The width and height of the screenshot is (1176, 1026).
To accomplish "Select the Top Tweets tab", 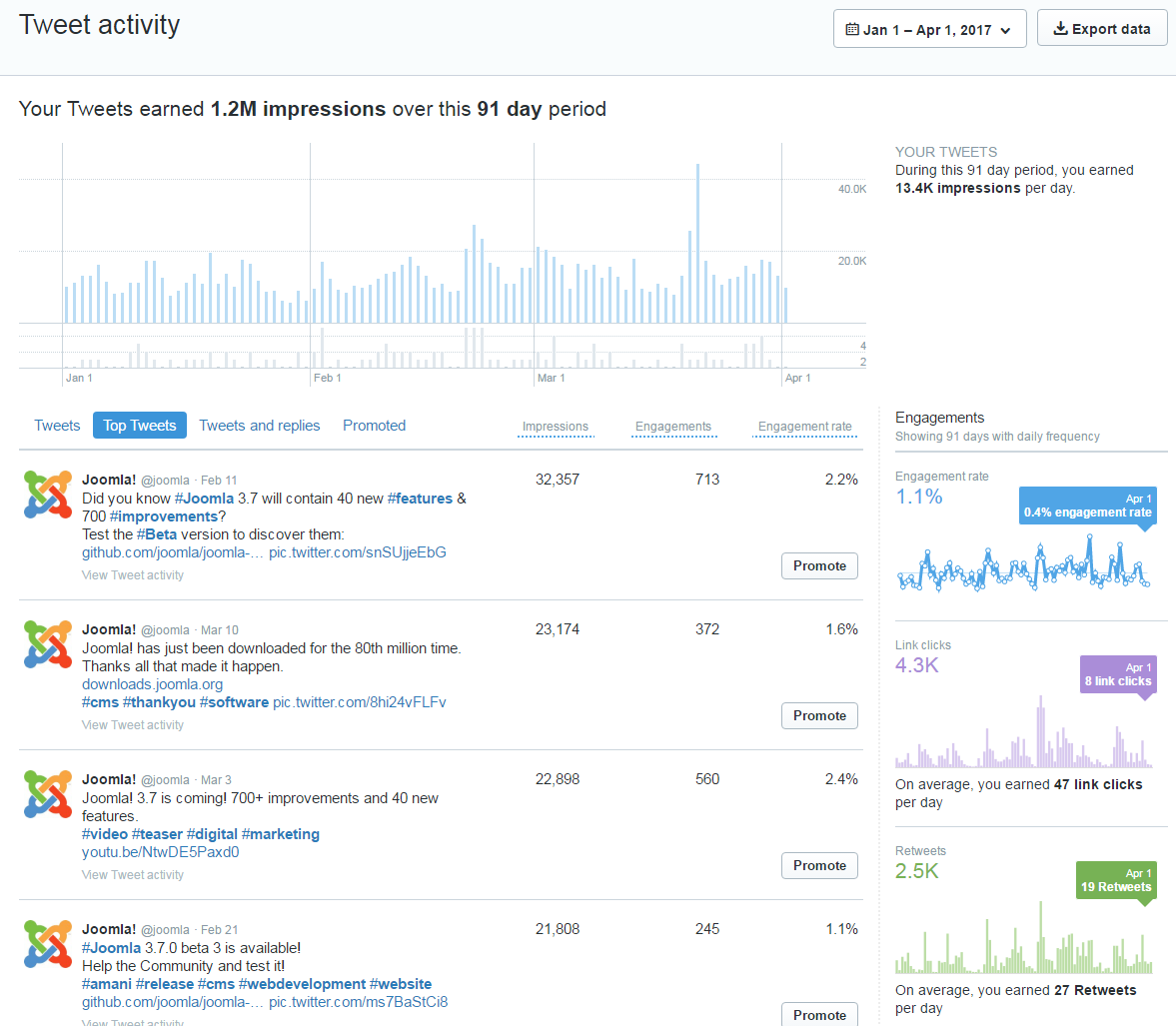I will click(x=140, y=426).
